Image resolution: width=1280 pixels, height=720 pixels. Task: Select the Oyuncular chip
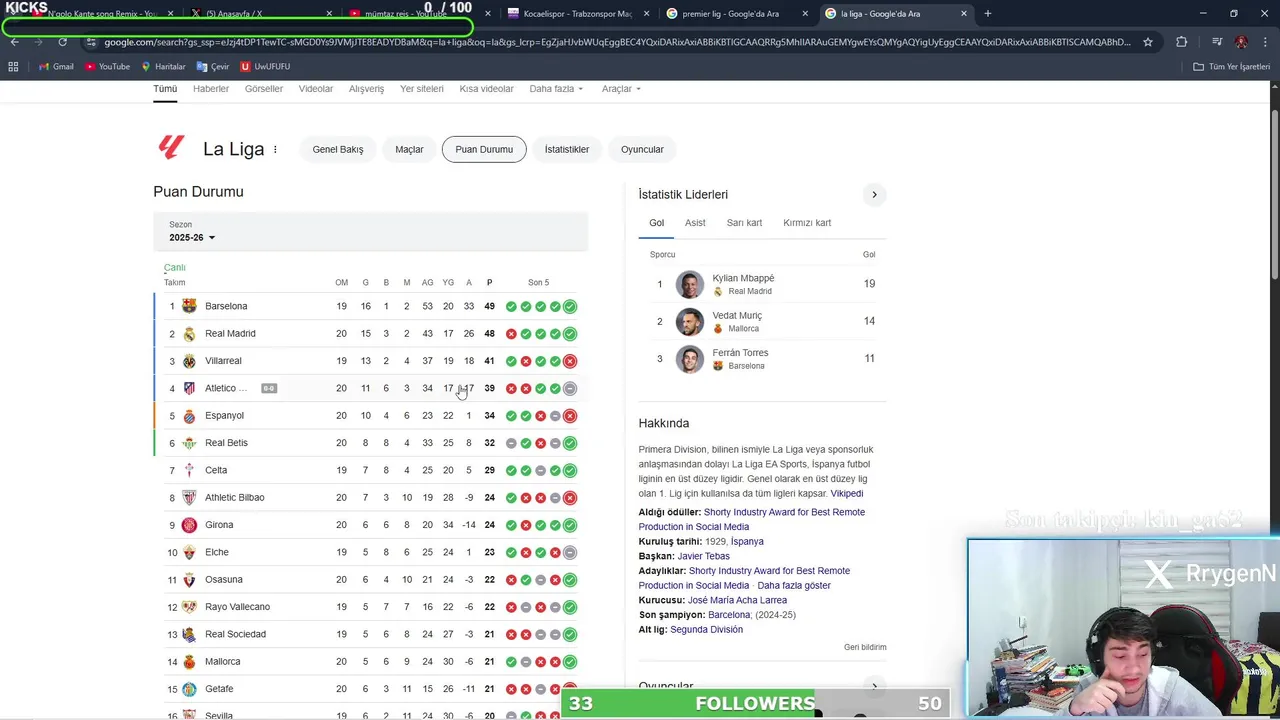pyautogui.click(x=642, y=149)
